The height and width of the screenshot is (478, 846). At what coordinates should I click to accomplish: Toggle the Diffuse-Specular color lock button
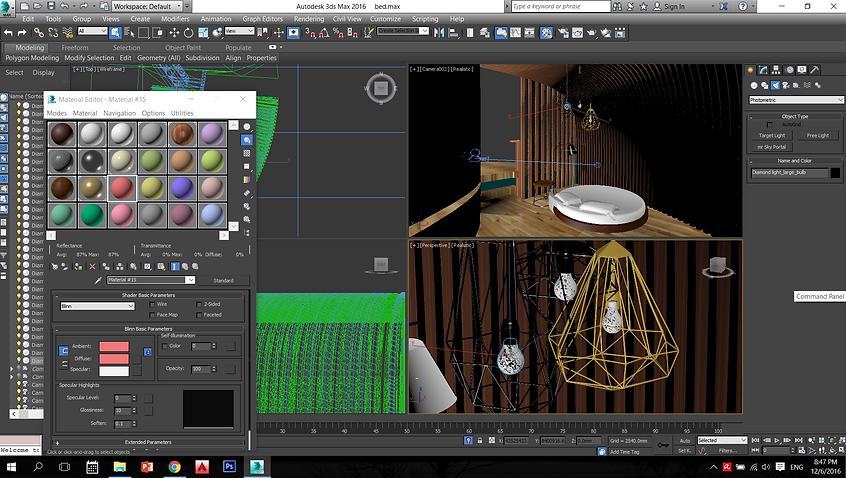[x=63, y=364]
